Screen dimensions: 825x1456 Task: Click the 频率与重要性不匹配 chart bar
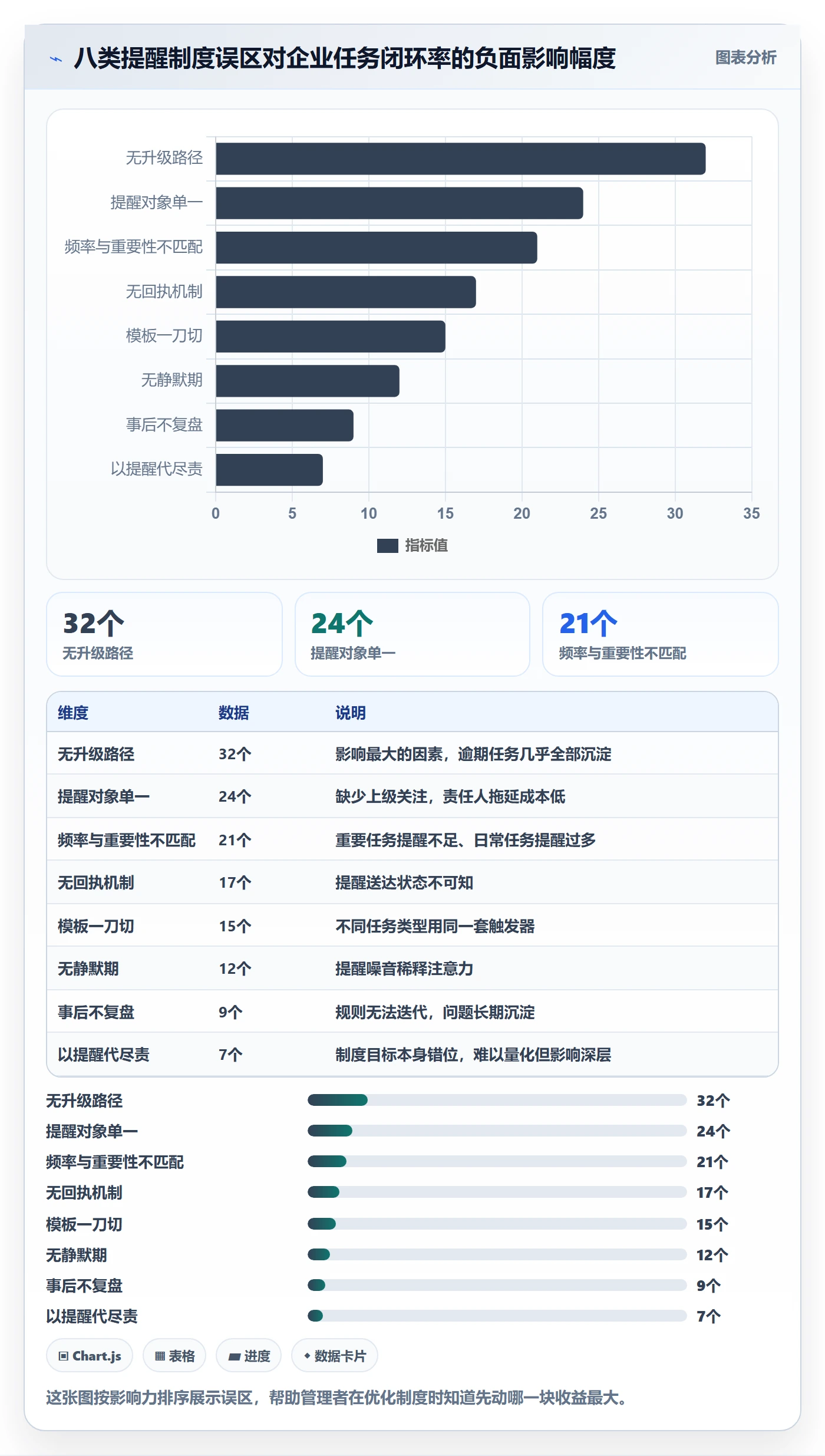tap(376, 248)
